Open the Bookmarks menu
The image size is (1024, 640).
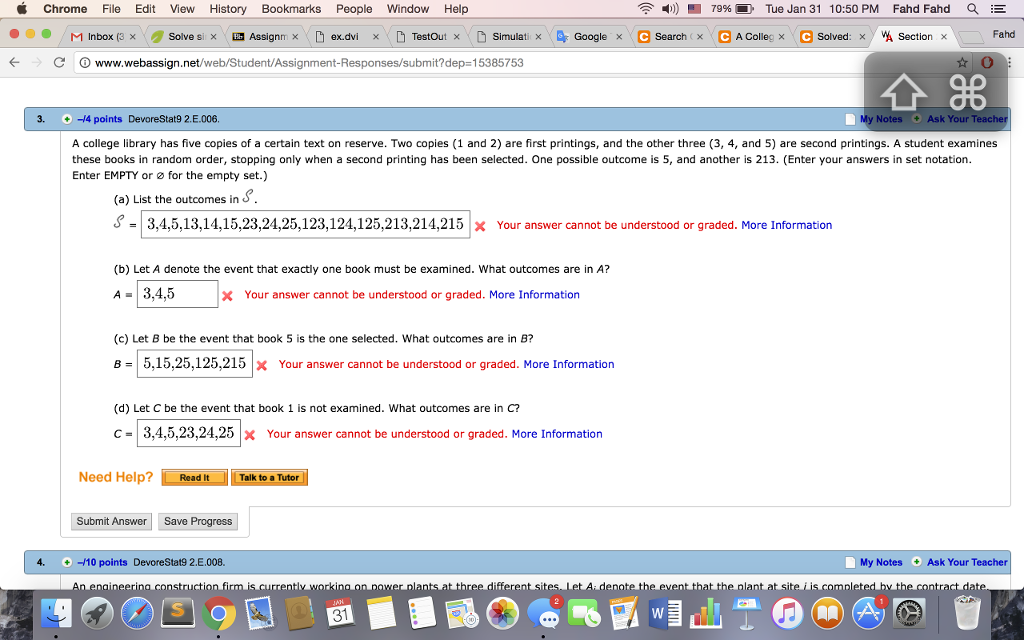click(x=291, y=9)
